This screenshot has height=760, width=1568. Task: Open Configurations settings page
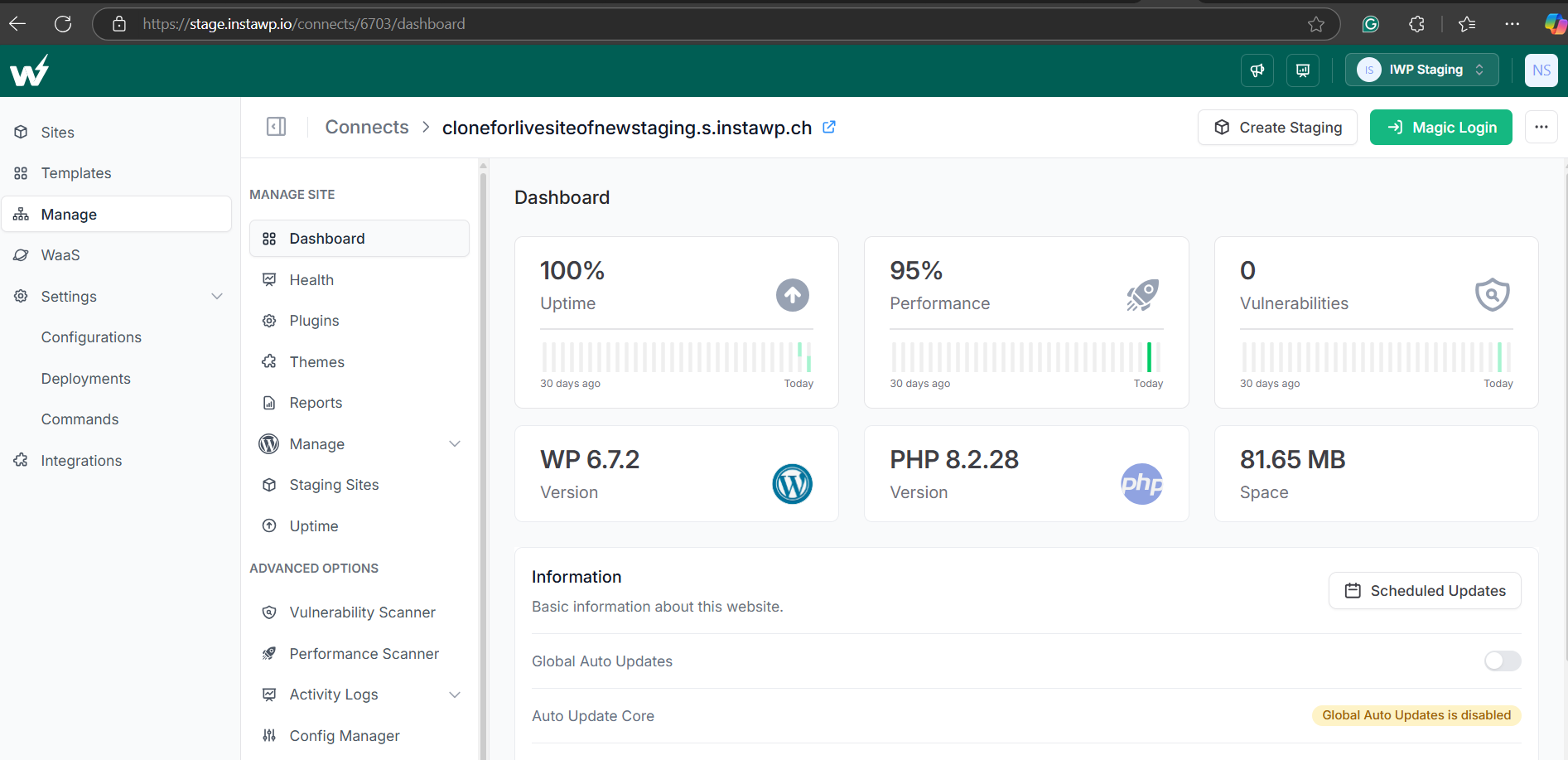click(x=91, y=337)
